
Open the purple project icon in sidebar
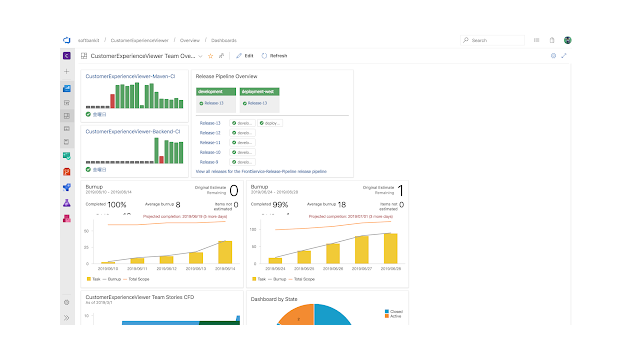(x=67, y=55)
